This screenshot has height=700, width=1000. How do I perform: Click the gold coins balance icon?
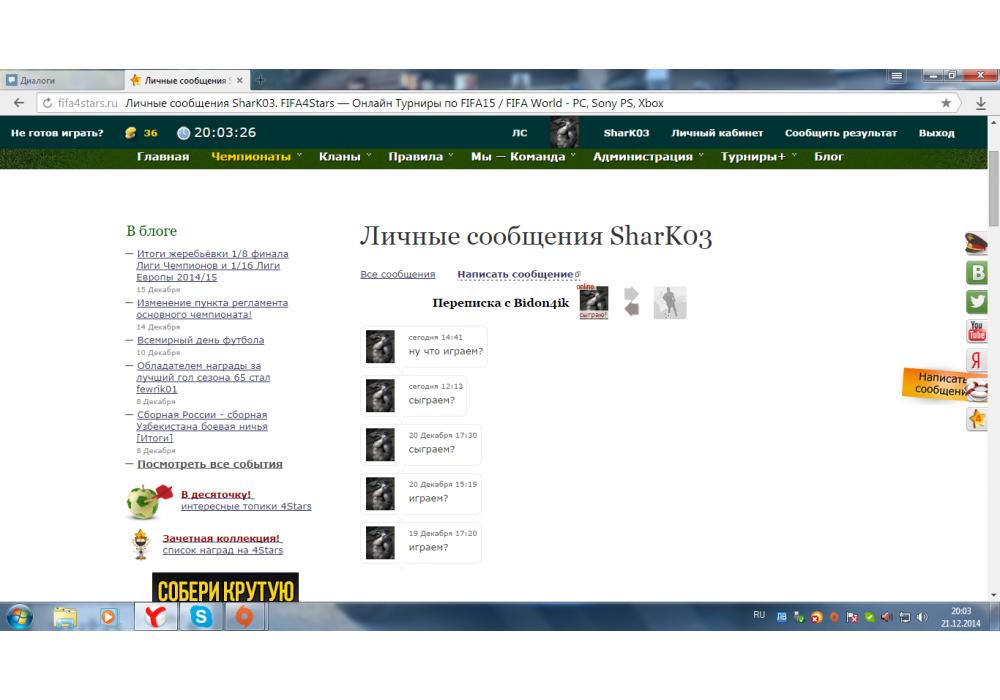(x=130, y=133)
